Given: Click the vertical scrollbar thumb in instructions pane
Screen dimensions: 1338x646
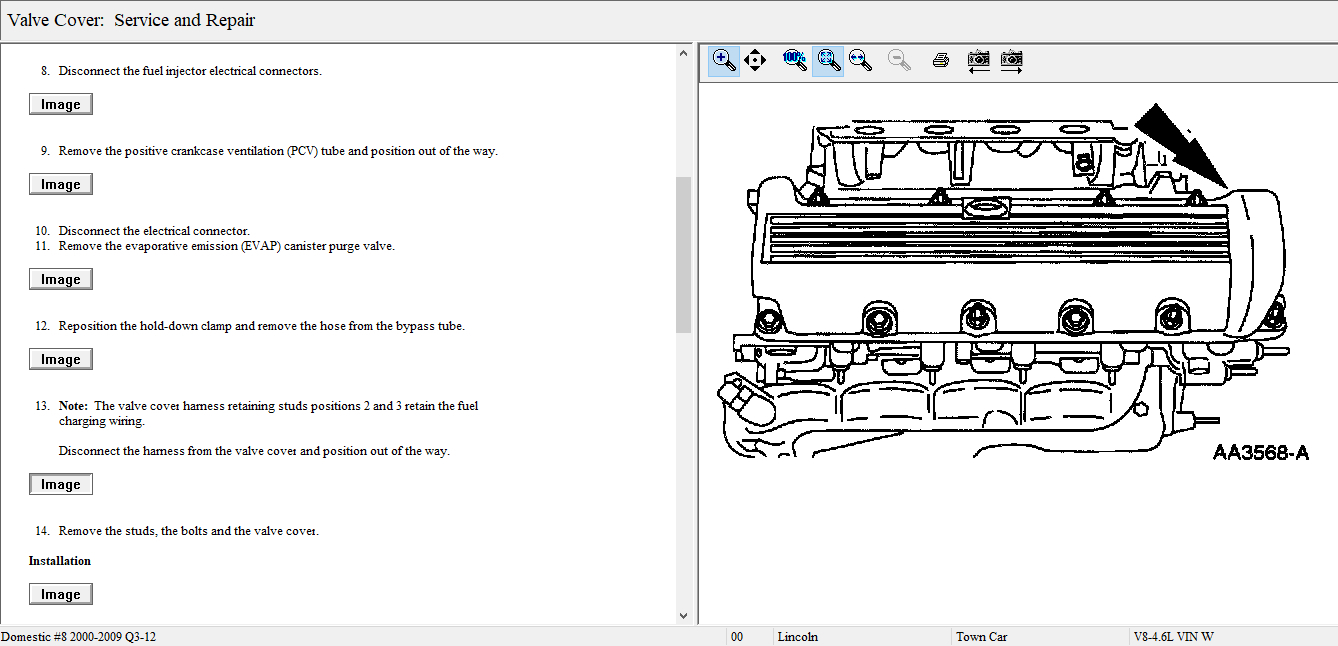Looking at the screenshot, I should (684, 255).
